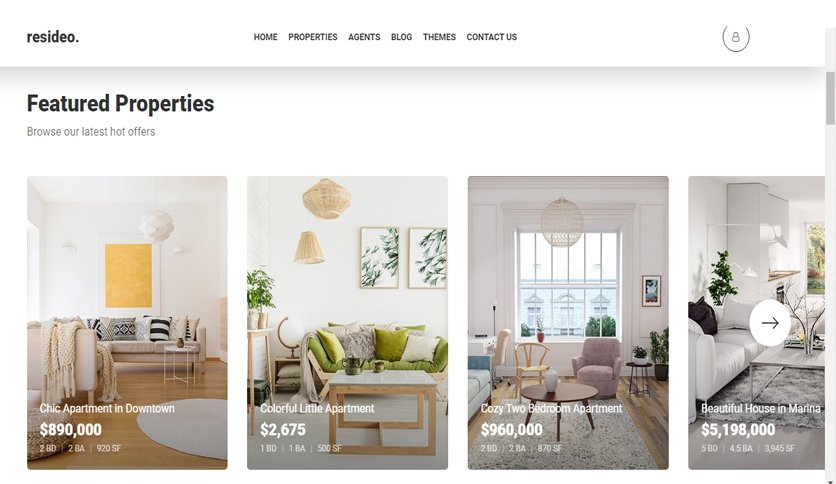Select the $960,000 property price

point(511,430)
